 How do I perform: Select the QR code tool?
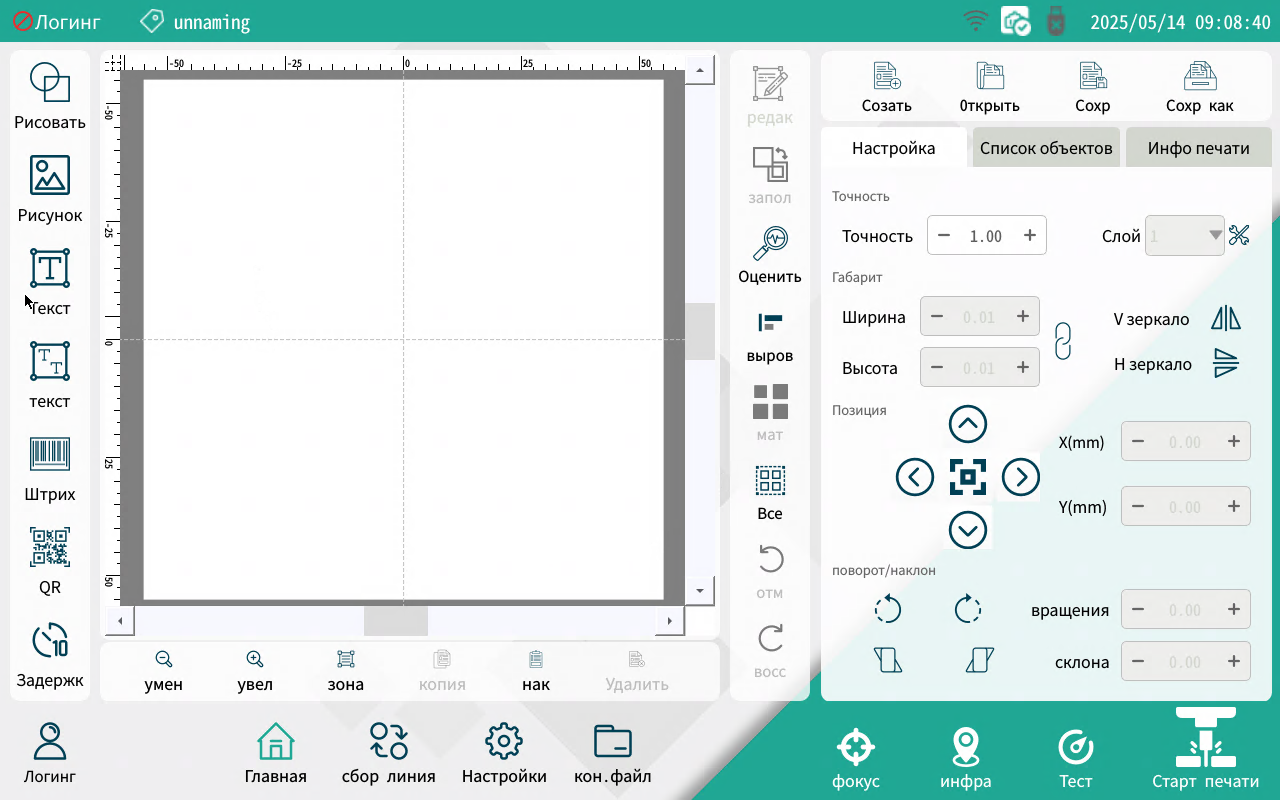click(x=50, y=549)
